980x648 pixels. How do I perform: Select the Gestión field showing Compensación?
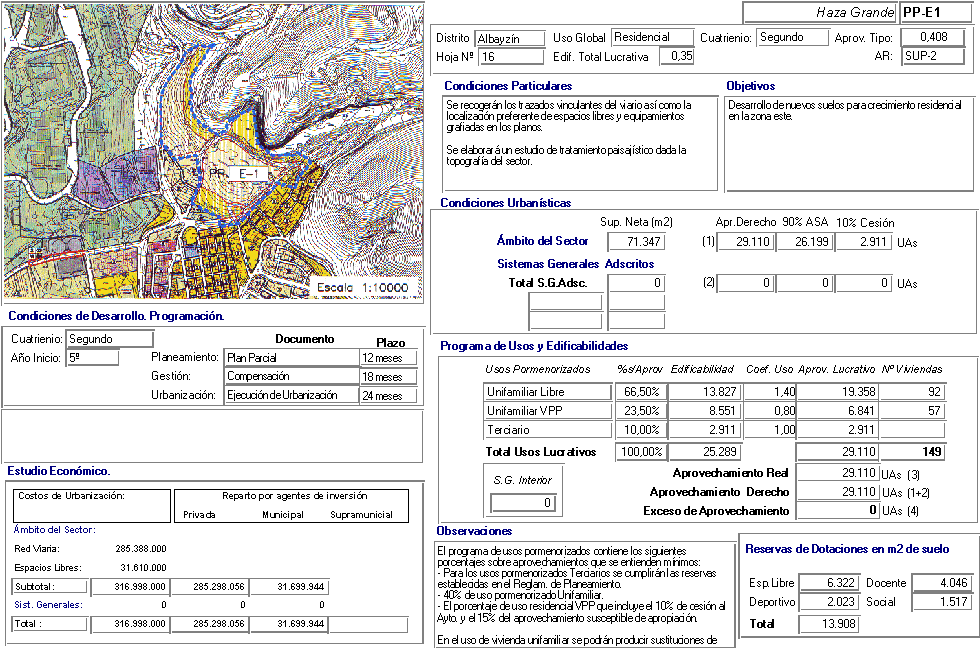point(291,377)
